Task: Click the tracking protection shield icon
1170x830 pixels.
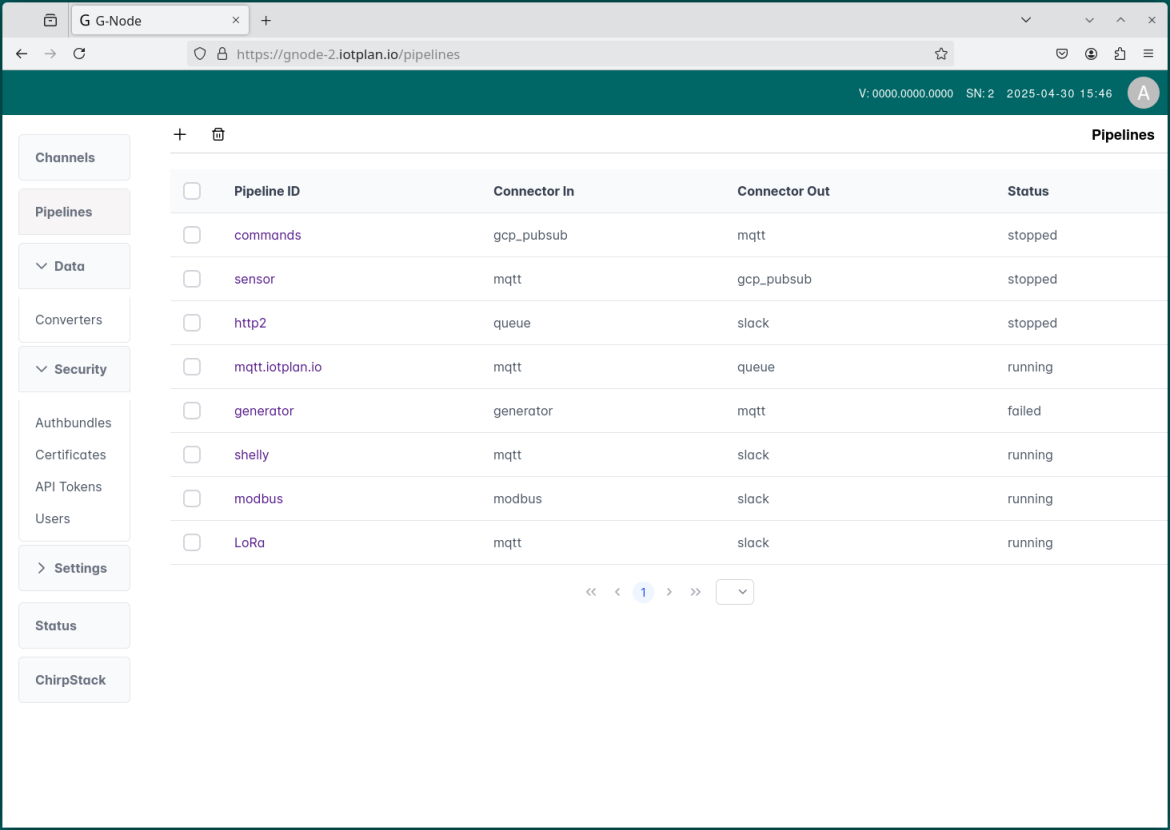Action: click(199, 54)
